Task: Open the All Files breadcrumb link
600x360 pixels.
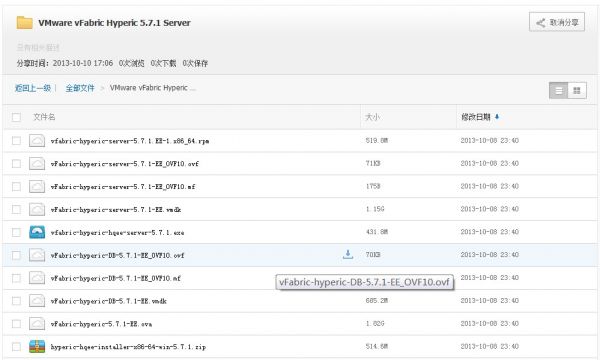Action: pos(80,88)
